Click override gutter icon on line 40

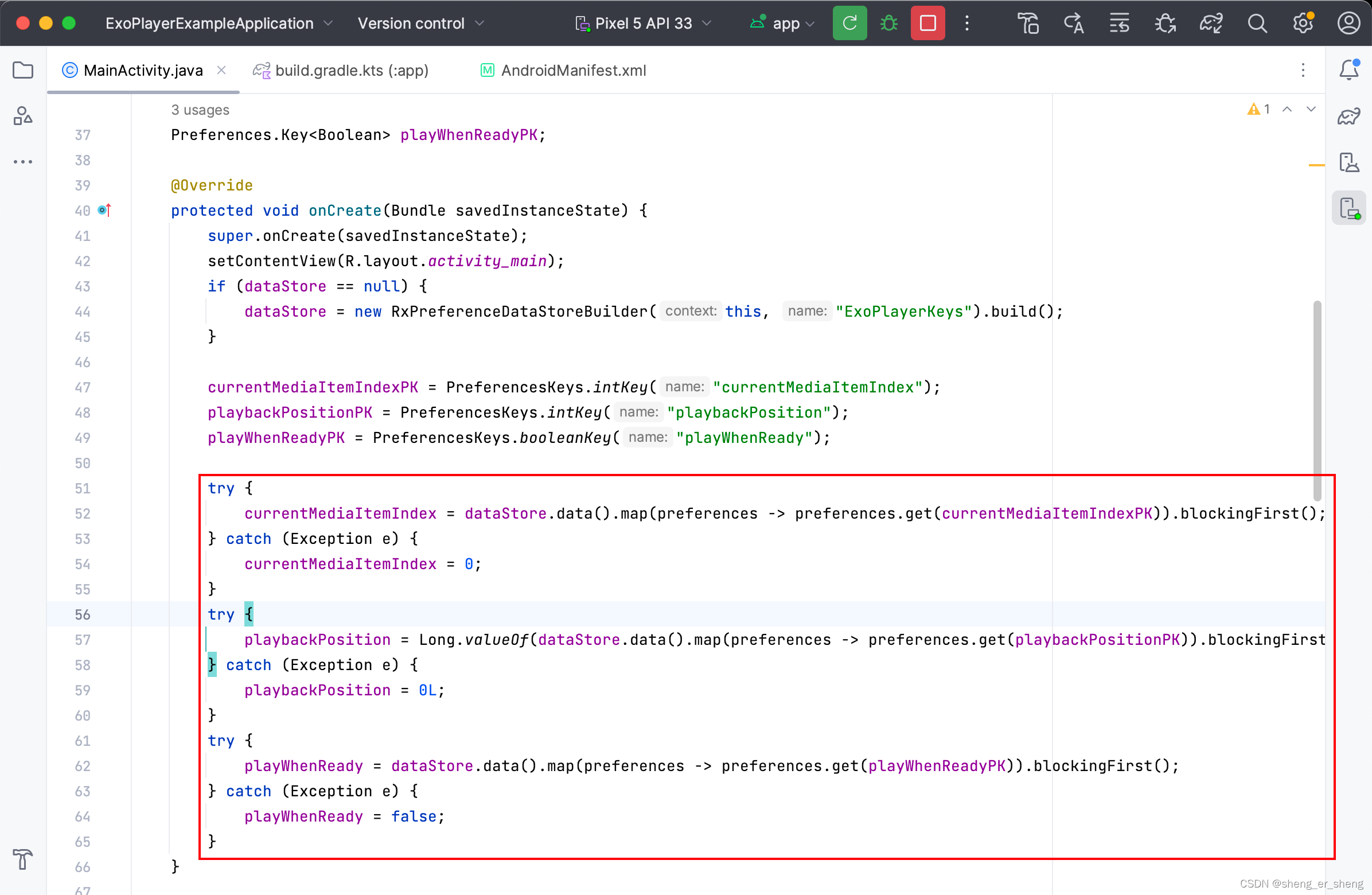click(x=104, y=211)
